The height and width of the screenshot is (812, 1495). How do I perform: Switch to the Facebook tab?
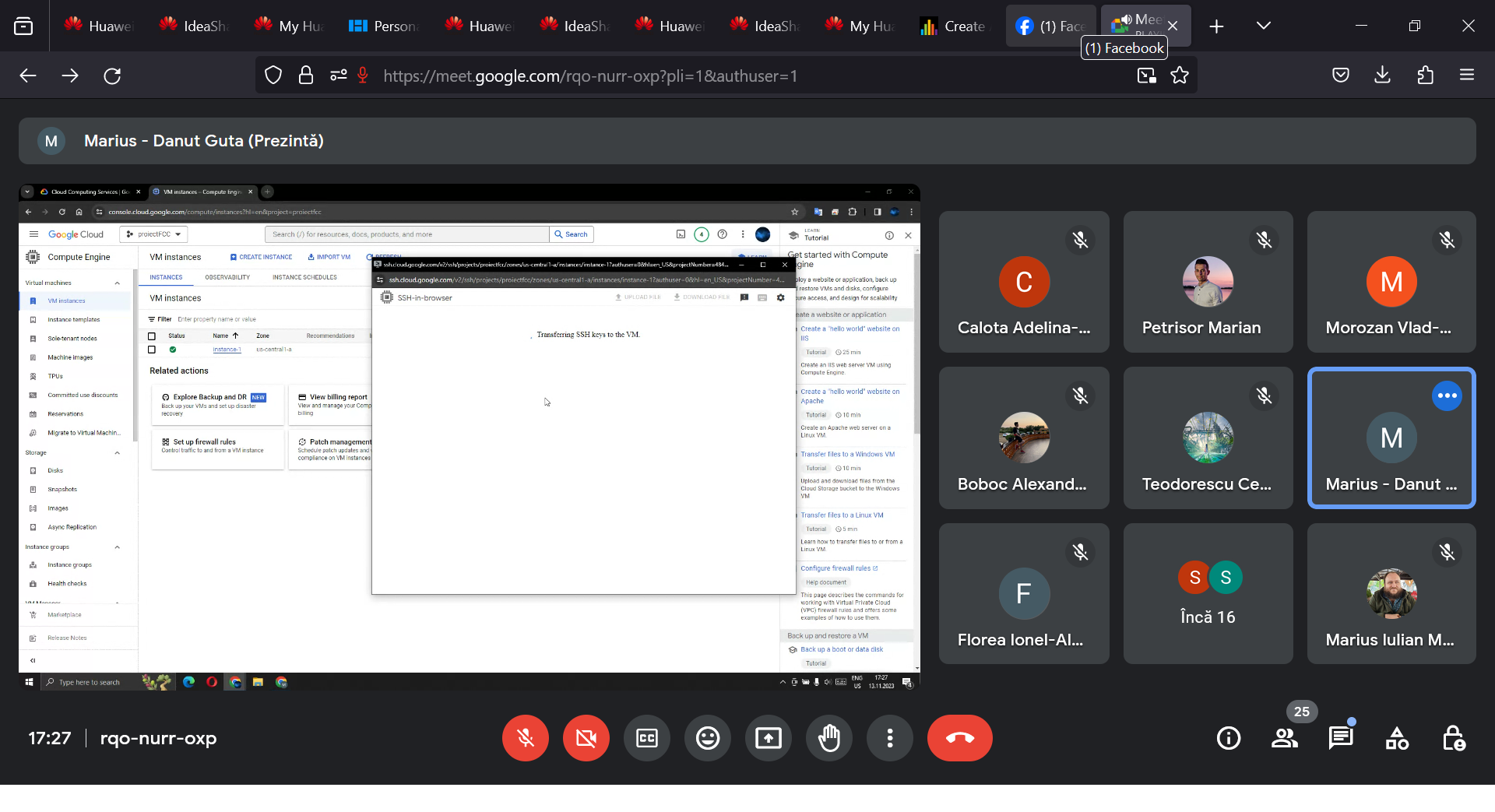1050,26
